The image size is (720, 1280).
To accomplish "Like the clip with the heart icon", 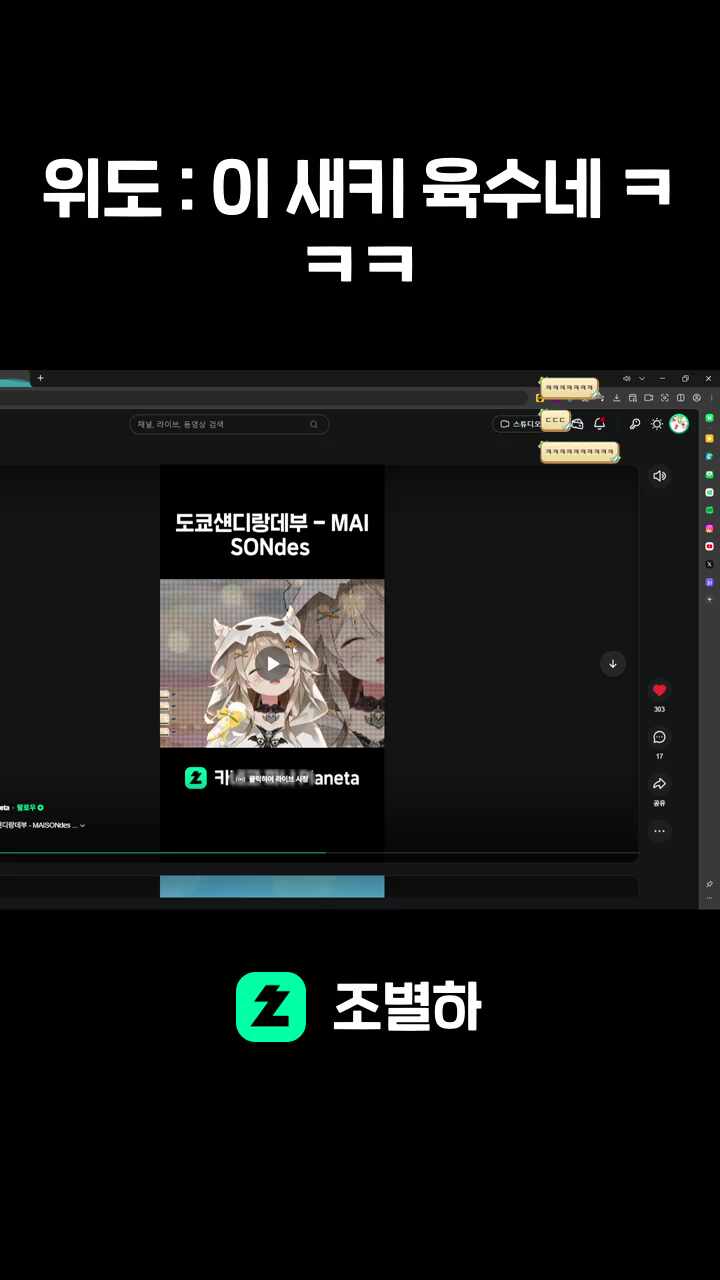I will tap(659, 690).
